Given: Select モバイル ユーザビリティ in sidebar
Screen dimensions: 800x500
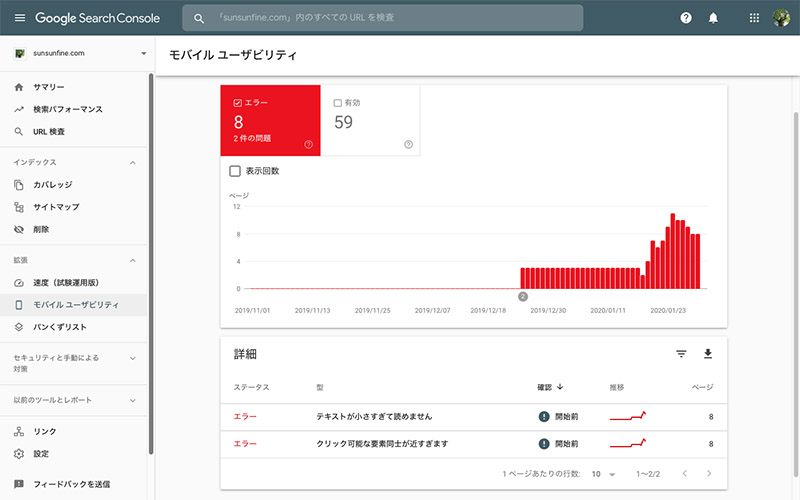Looking at the screenshot, I should coord(73,305).
